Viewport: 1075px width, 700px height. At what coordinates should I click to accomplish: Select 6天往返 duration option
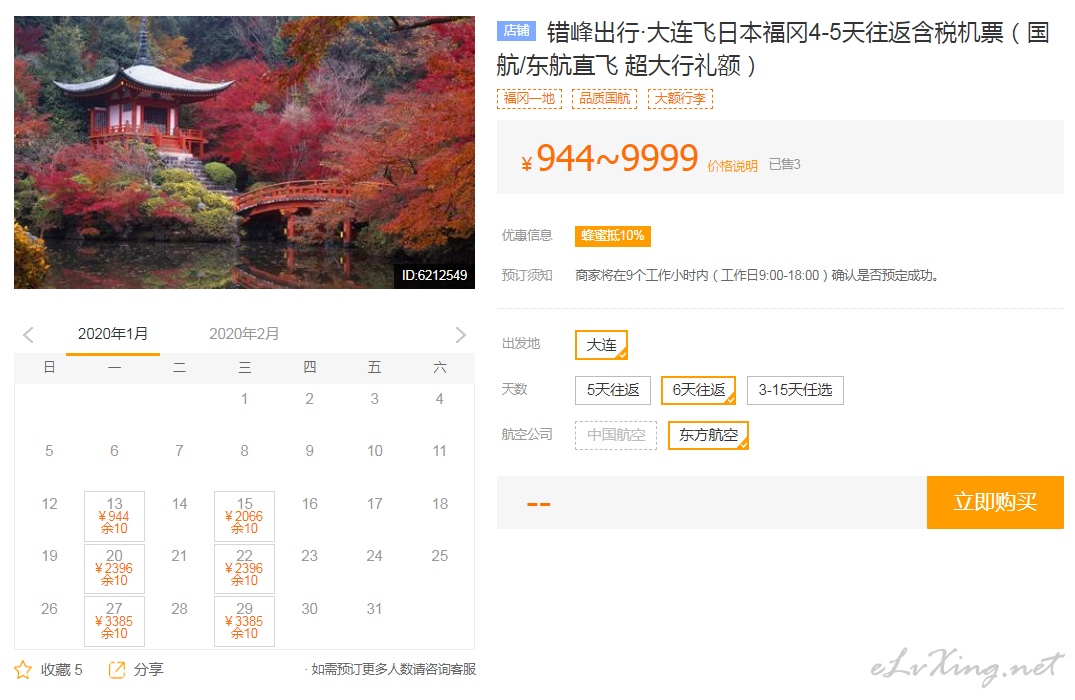pyautogui.click(x=699, y=390)
